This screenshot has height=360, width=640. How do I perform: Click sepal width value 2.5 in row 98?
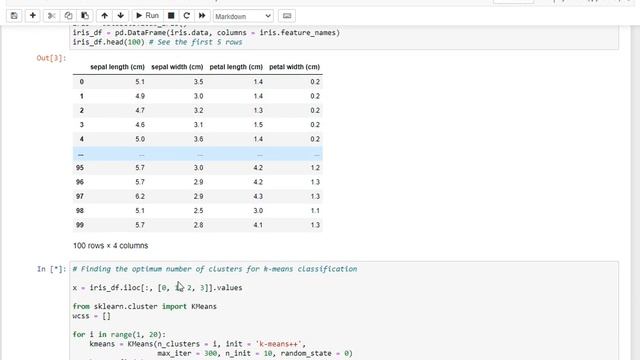click(x=198, y=211)
